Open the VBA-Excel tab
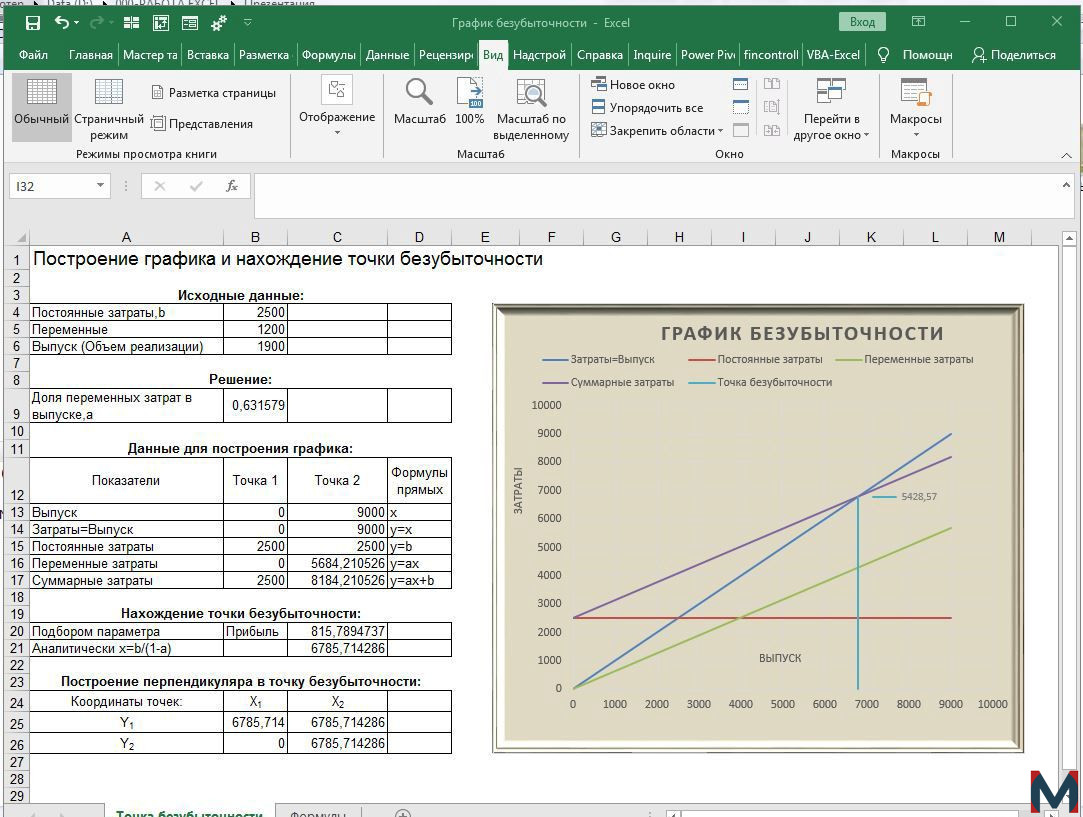 coord(833,55)
